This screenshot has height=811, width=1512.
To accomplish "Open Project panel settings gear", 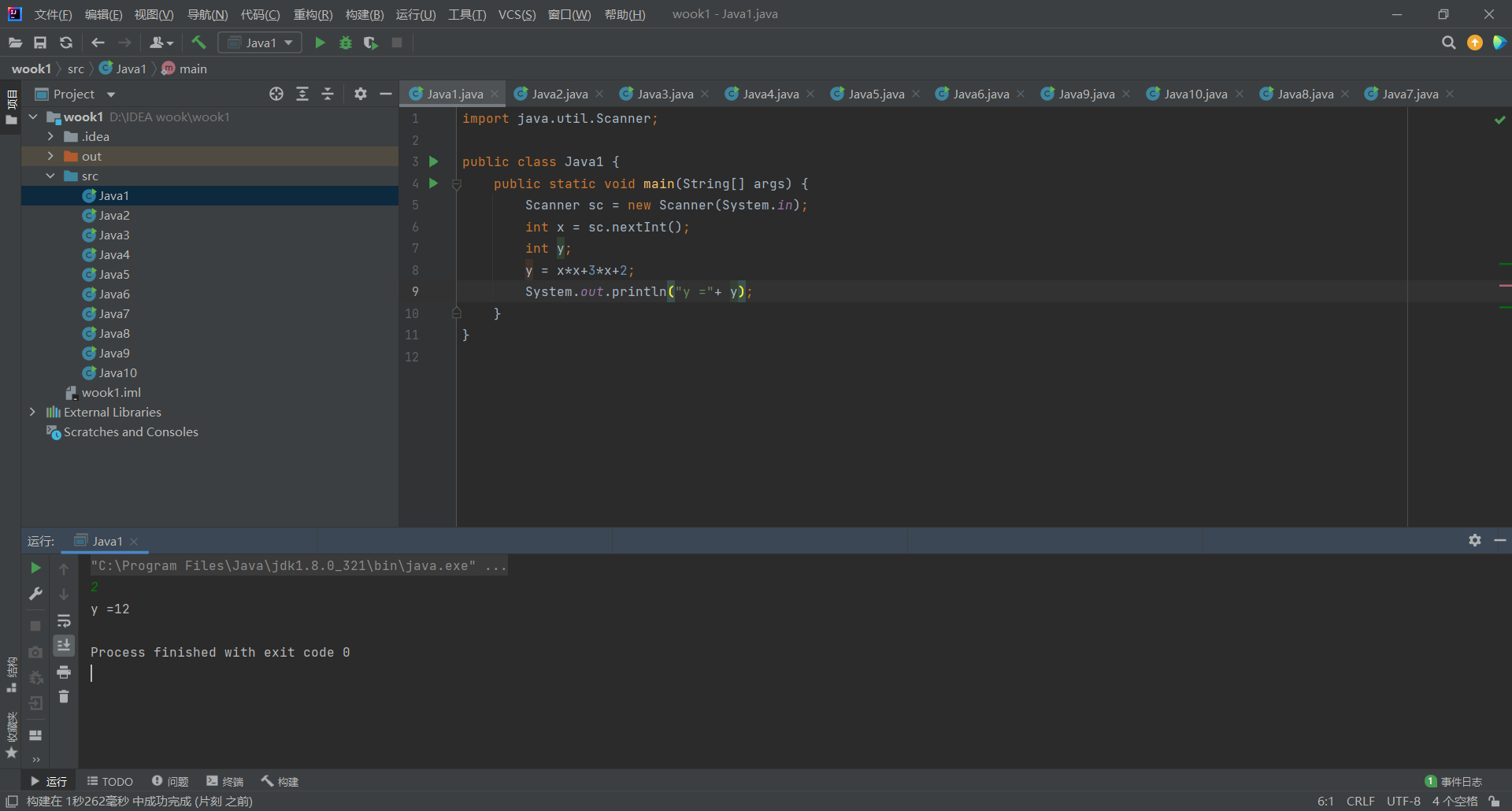I will [x=361, y=94].
